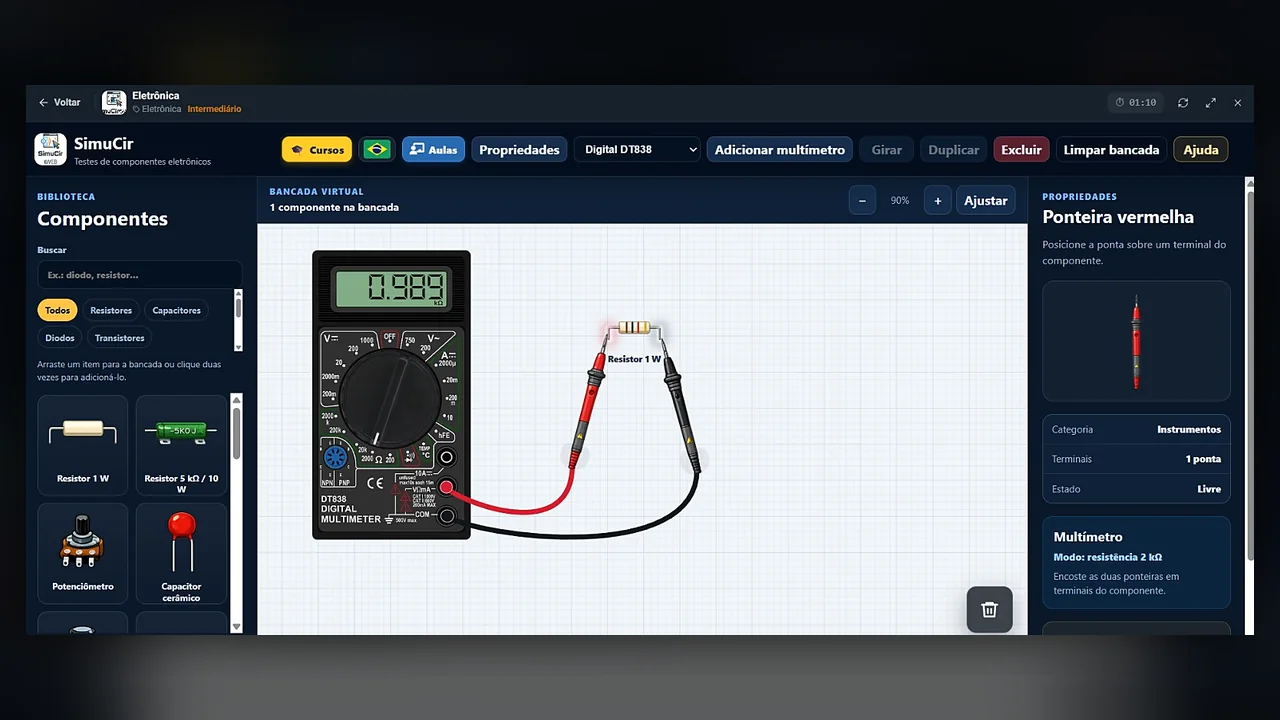Click the Voltar link text
This screenshot has height=720, width=1280.
tap(67, 103)
